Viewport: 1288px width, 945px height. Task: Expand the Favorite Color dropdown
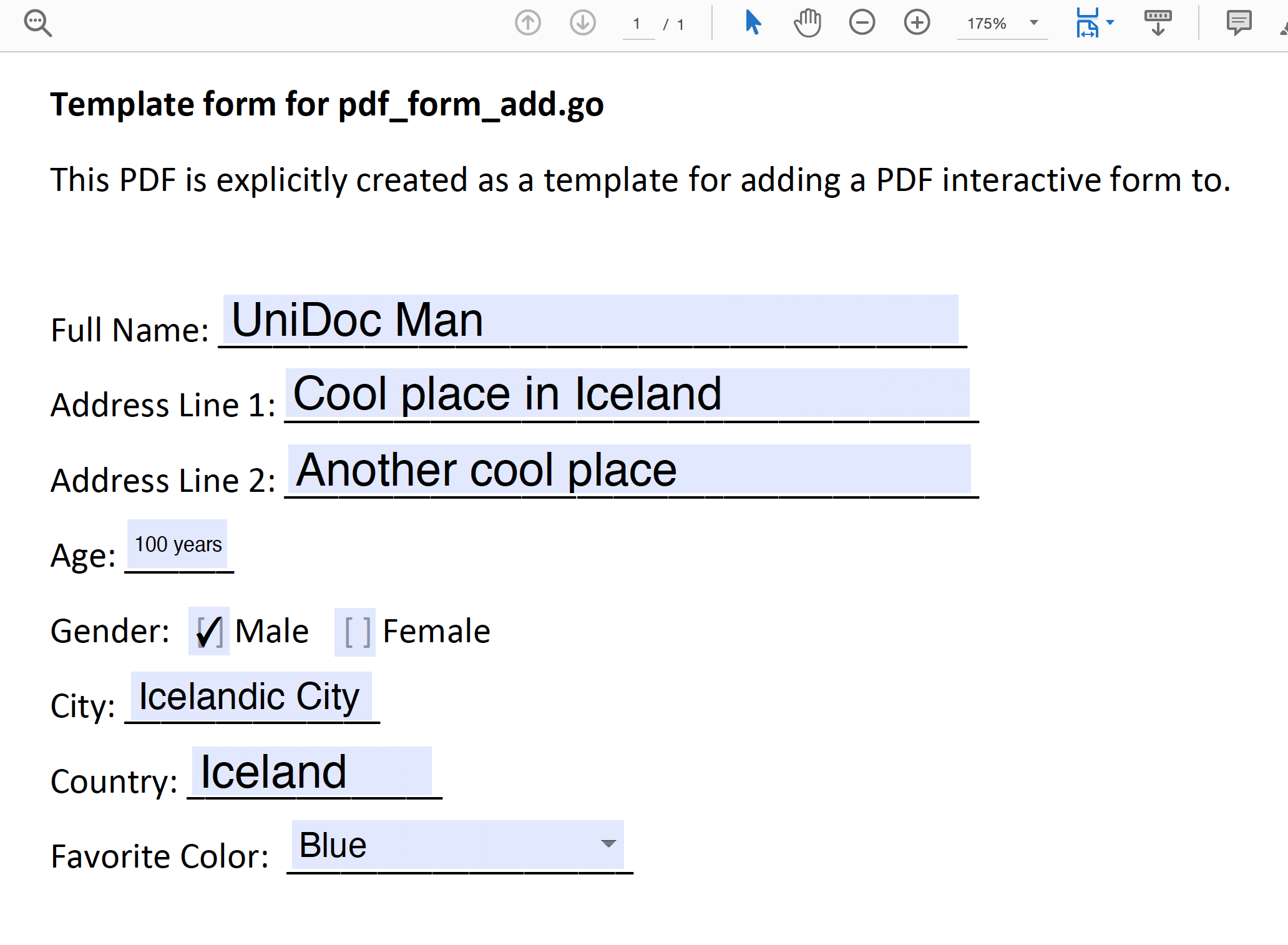[608, 844]
